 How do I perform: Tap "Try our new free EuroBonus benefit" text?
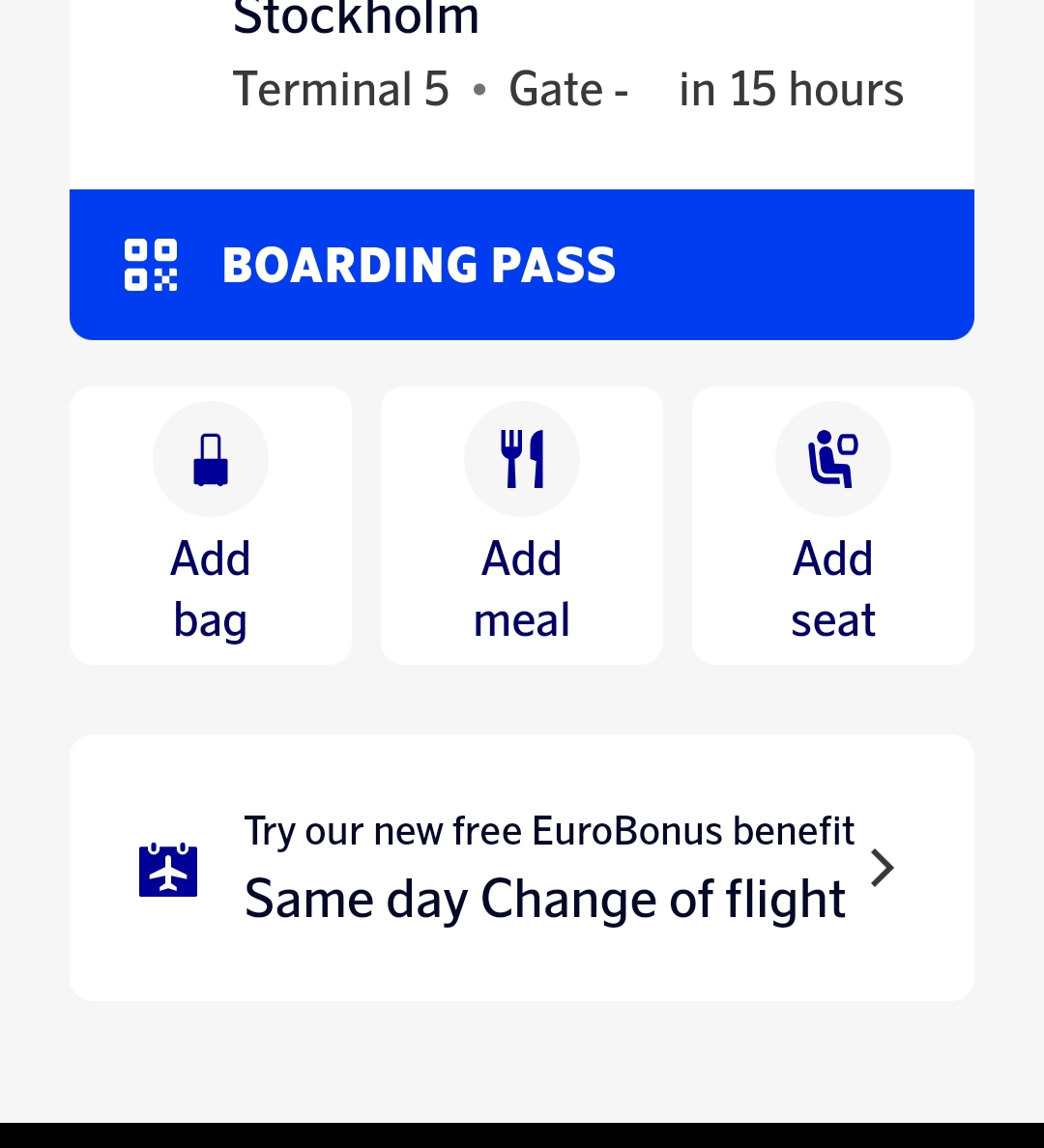click(549, 831)
